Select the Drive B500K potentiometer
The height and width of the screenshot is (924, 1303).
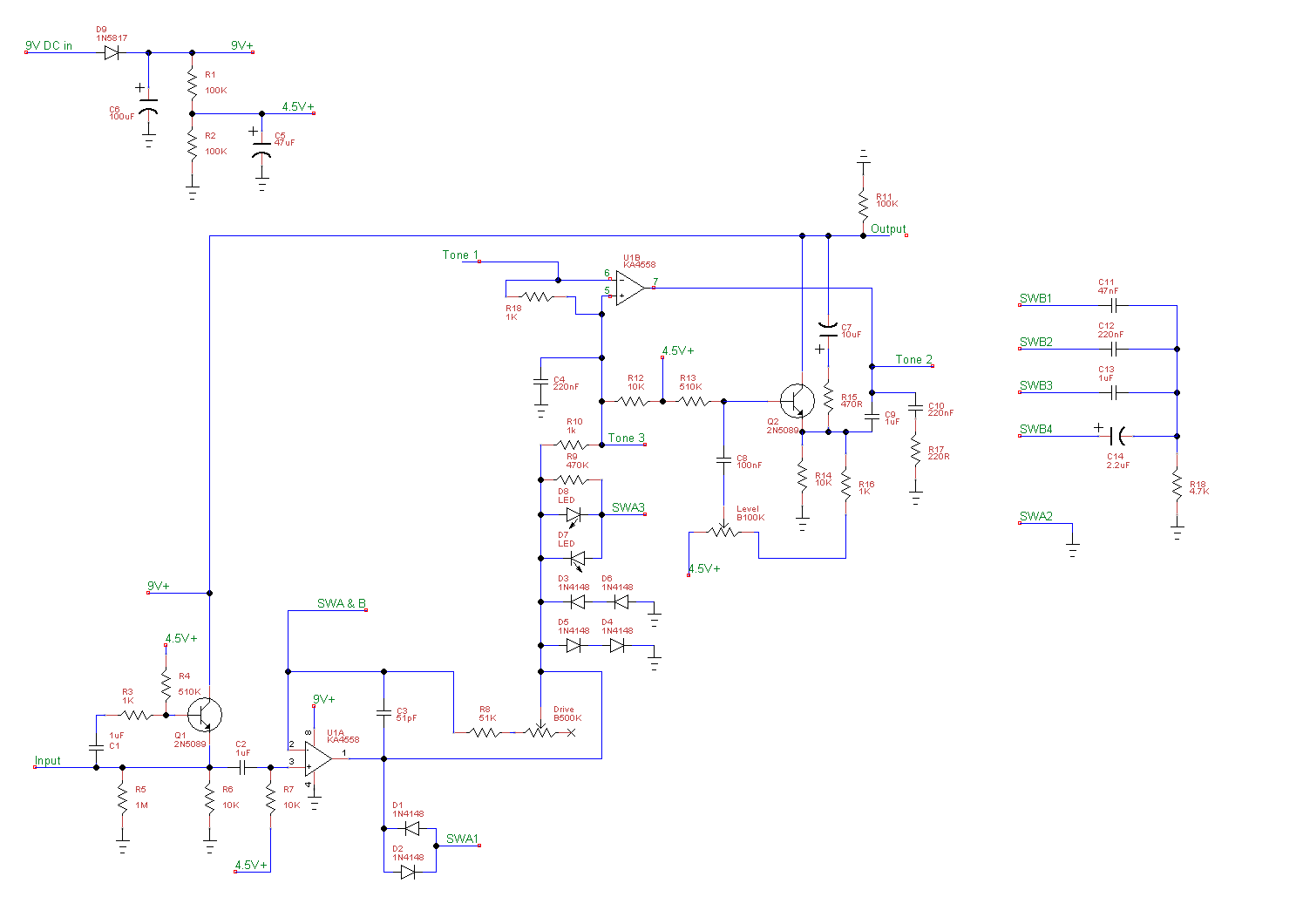click(542, 732)
